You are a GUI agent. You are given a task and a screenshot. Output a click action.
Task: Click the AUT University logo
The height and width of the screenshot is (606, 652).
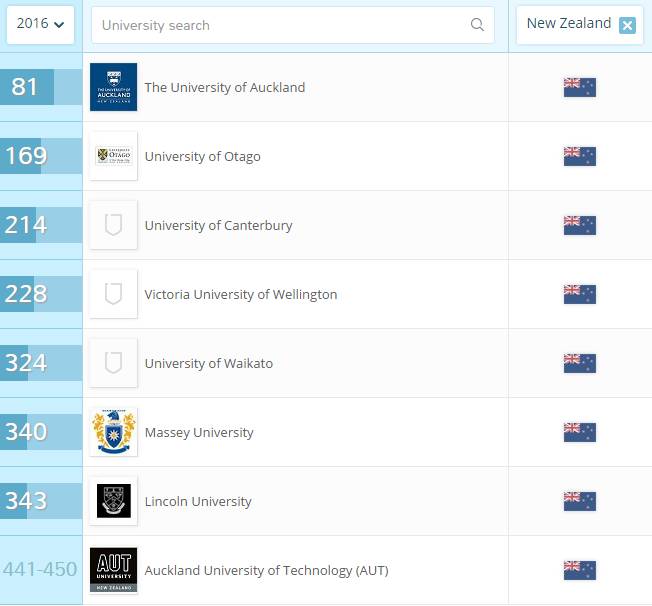(113, 570)
